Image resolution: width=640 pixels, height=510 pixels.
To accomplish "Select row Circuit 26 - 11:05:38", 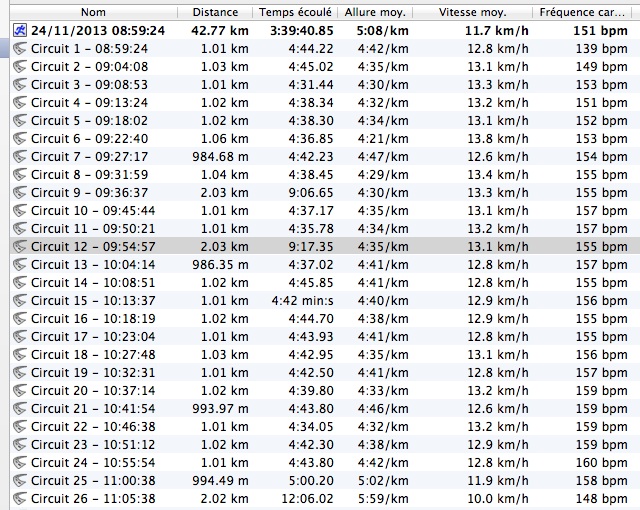I will [325, 499].
